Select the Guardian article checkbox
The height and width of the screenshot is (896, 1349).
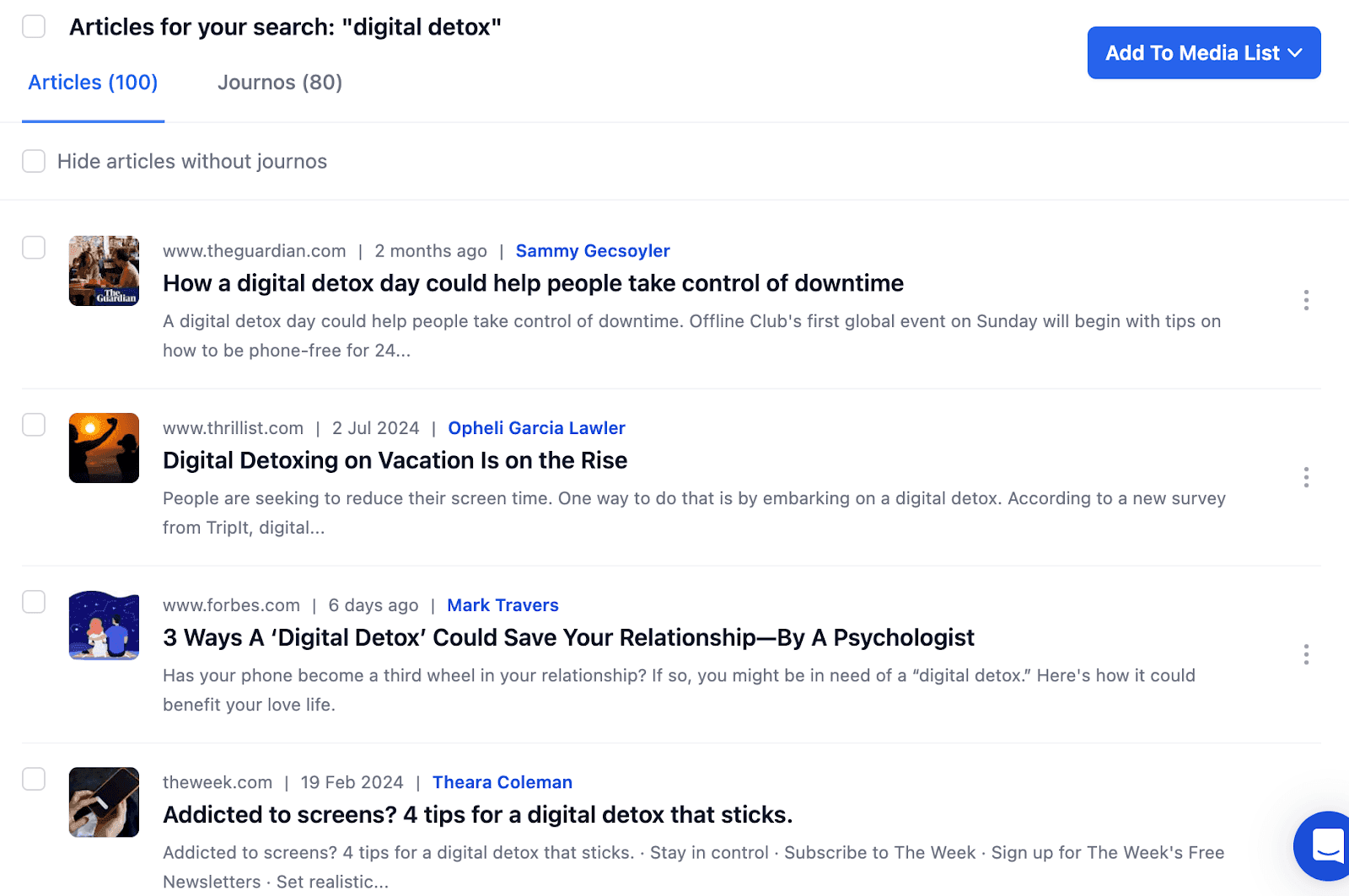tap(34, 248)
